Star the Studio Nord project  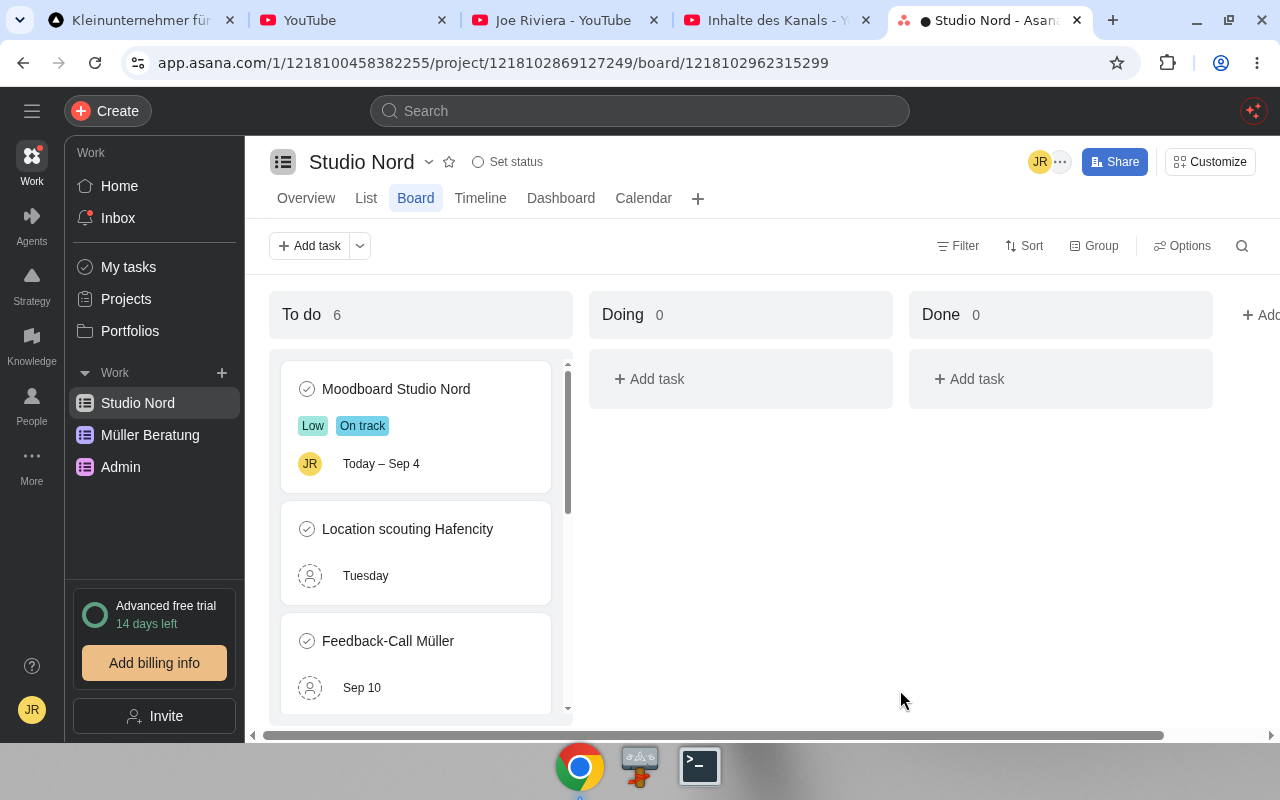click(x=449, y=162)
